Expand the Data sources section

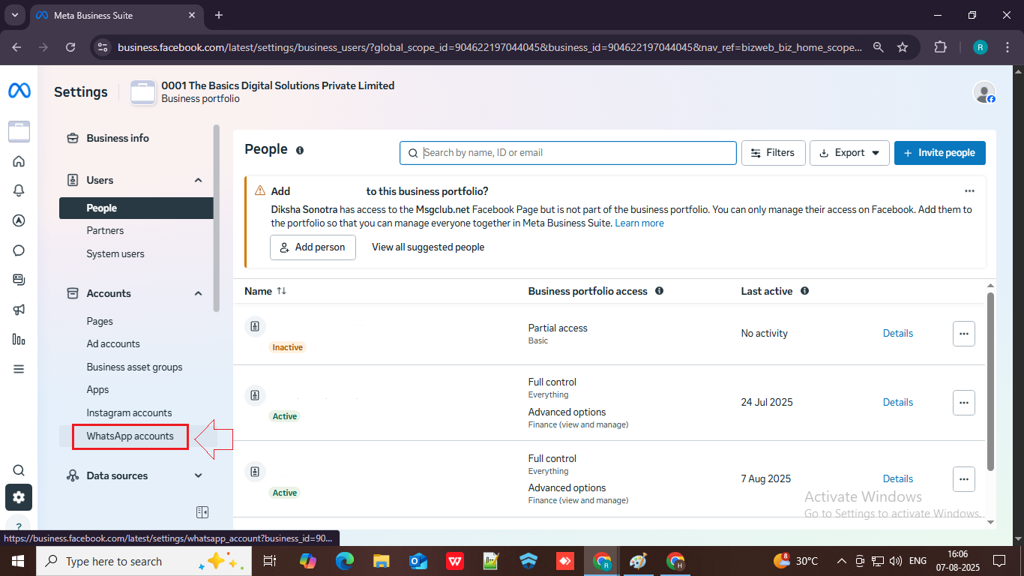coord(198,475)
